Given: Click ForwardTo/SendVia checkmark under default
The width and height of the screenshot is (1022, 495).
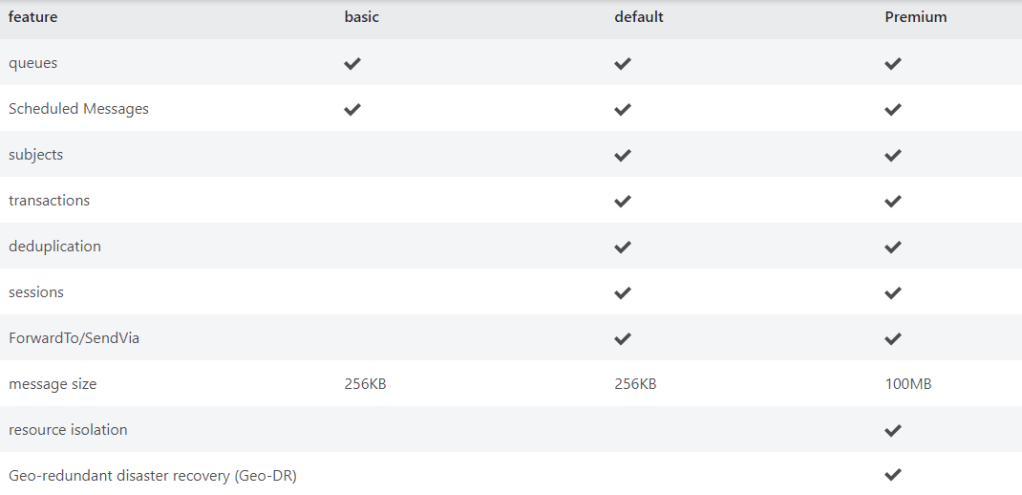Looking at the screenshot, I should pos(623,339).
